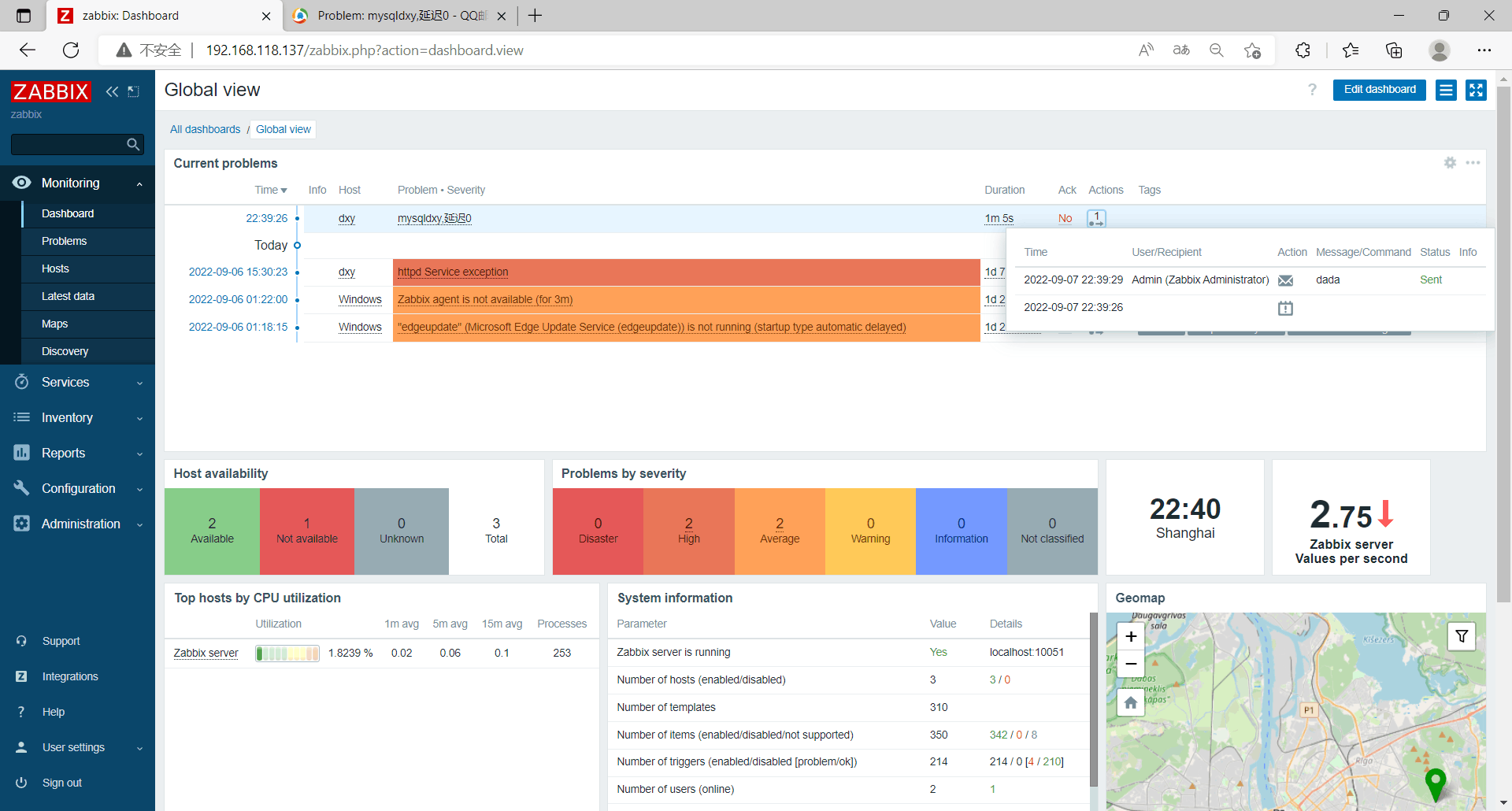Follow the All dashboards breadcrumb link

point(205,129)
